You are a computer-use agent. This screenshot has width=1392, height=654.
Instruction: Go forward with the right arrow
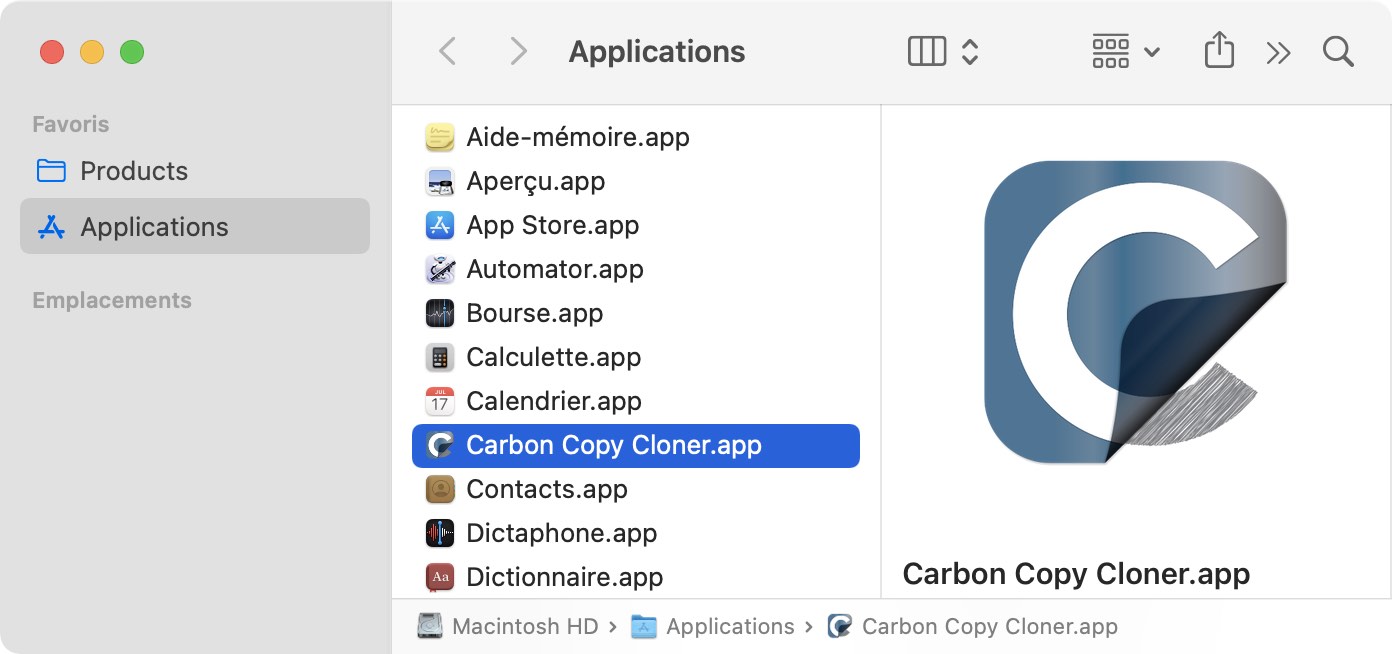point(518,52)
